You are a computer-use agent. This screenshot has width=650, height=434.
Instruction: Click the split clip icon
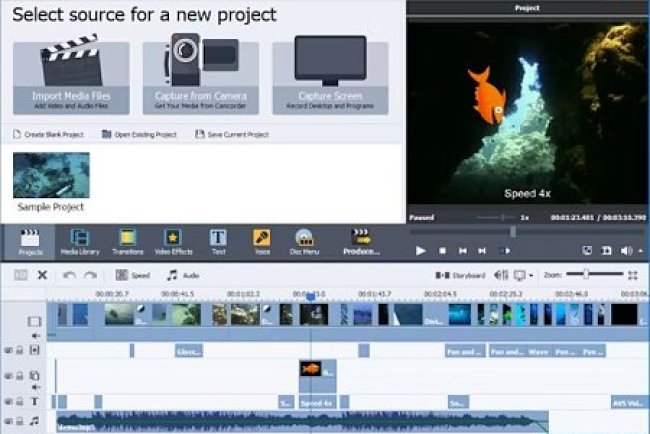click(21, 274)
